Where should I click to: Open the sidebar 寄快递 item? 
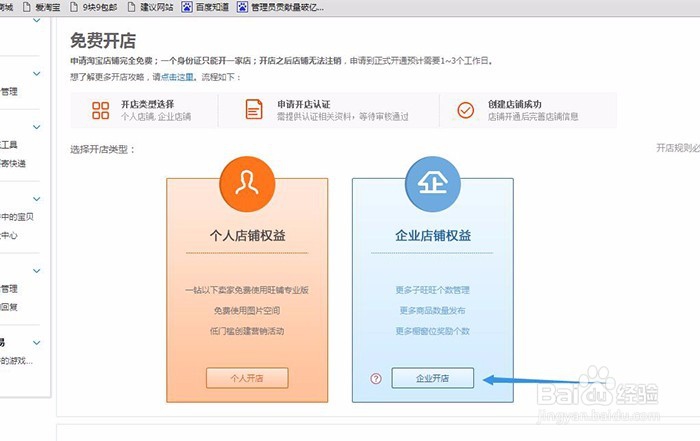tap(13, 163)
